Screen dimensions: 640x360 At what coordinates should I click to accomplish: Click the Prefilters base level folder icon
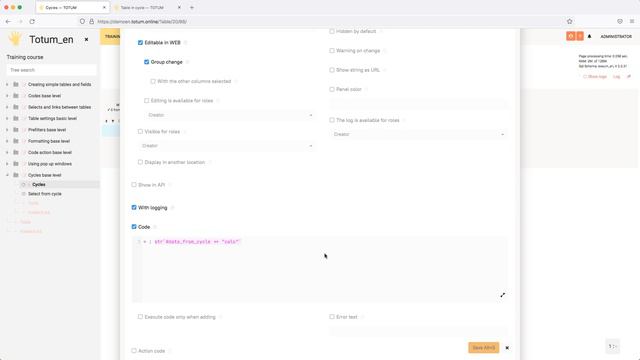(x=16, y=130)
